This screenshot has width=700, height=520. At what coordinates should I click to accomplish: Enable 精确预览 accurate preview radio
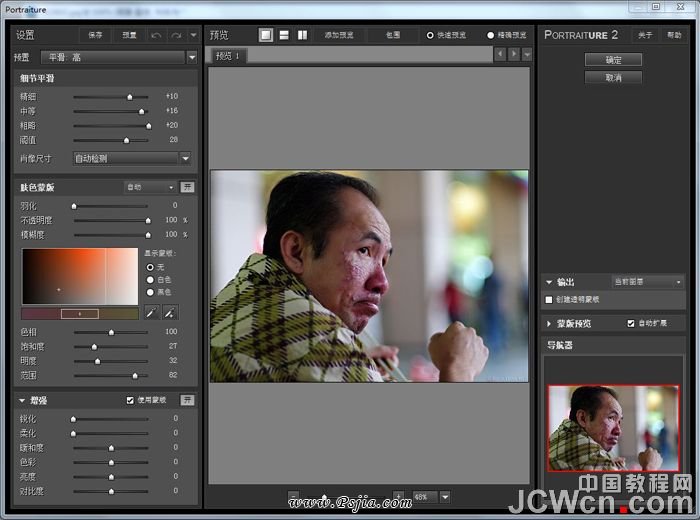491,35
